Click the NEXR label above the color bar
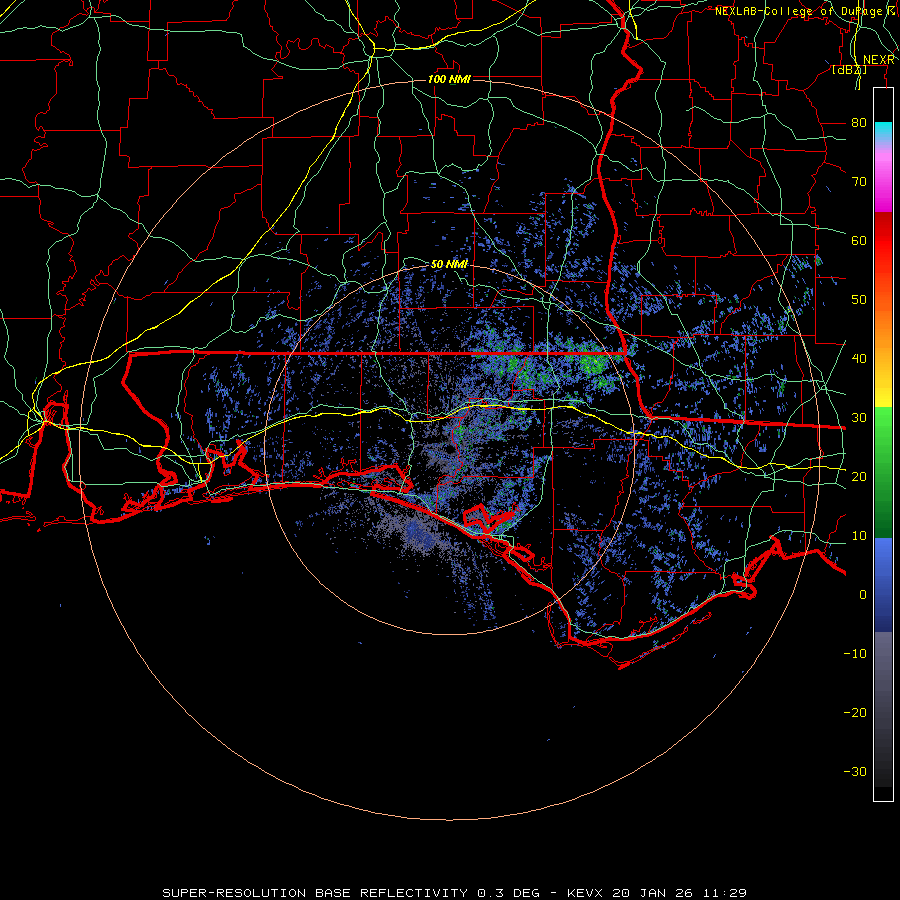The height and width of the screenshot is (900, 900). [879, 60]
